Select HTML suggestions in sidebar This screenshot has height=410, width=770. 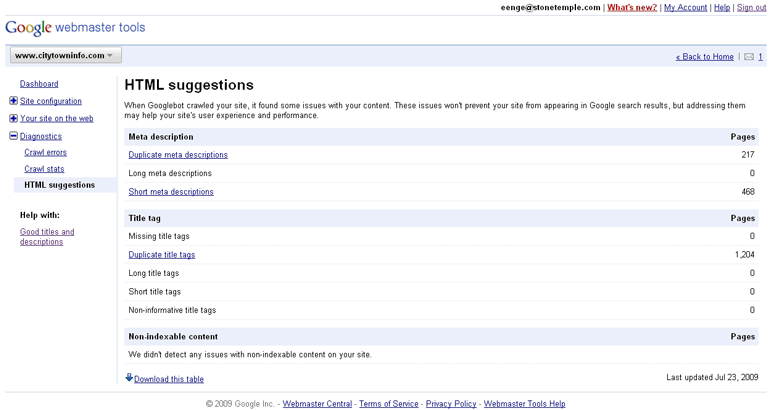coord(59,185)
